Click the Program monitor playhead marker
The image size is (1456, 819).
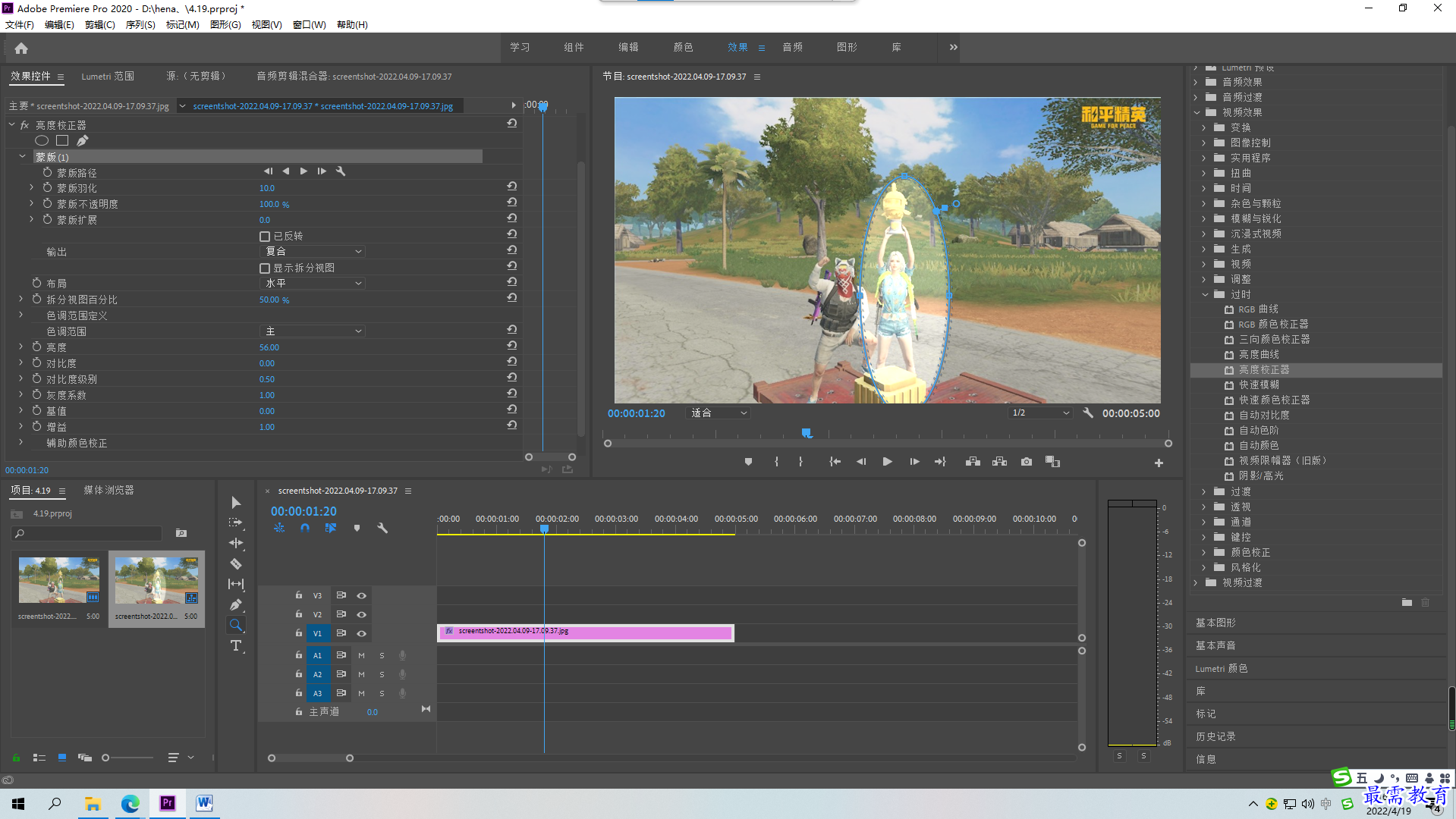pos(807,433)
